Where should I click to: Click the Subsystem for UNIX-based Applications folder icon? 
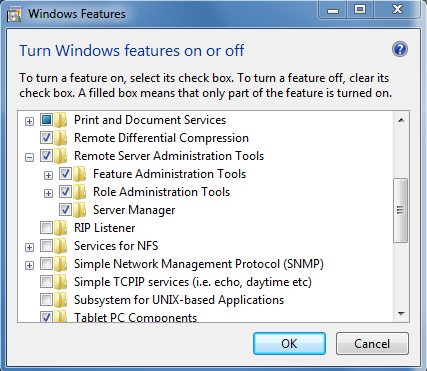click(61, 300)
